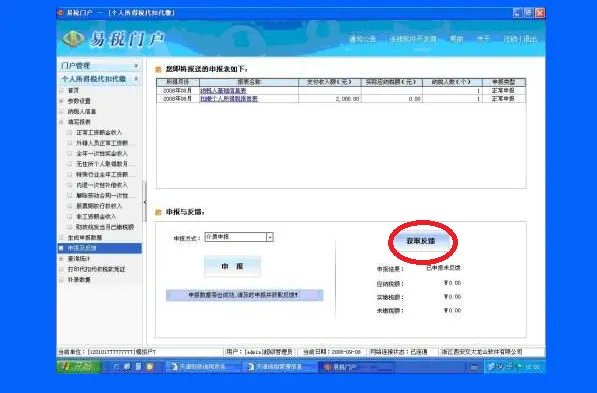Image resolution: width=597 pixels, height=393 pixels.
Task: Collapse the 填写报表 tree node
Action: (61, 122)
